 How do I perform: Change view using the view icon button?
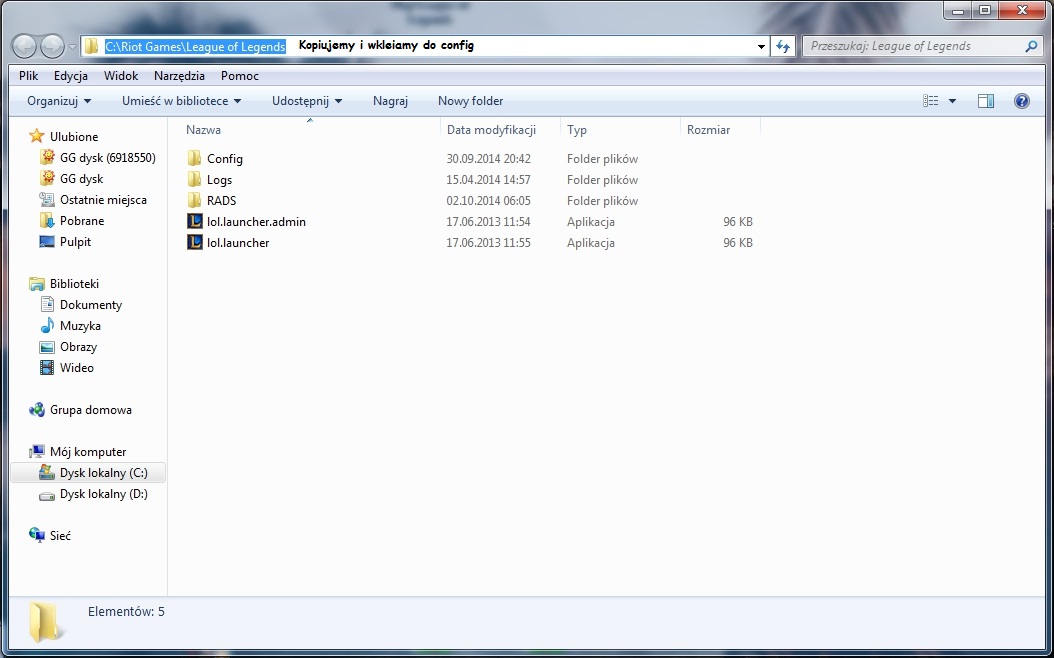click(931, 101)
